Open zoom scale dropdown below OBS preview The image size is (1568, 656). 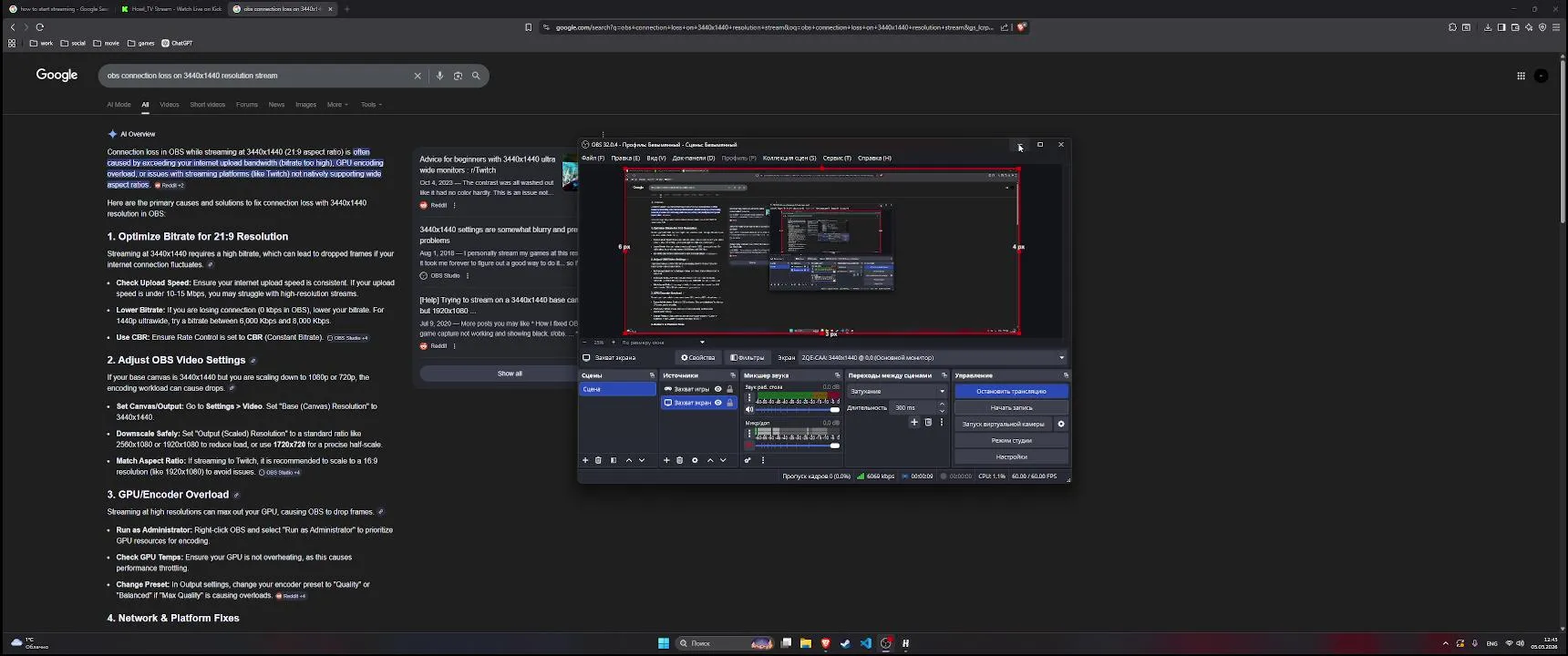coord(664,343)
